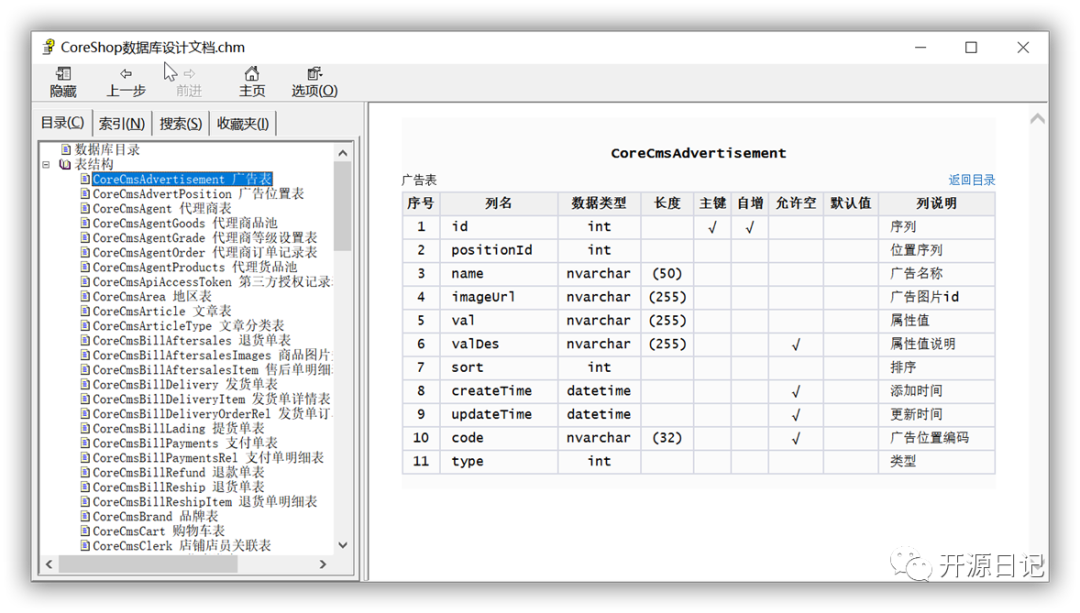1080x613 pixels.
Task: Switch to the 目录(C) tab
Action: [63, 123]
